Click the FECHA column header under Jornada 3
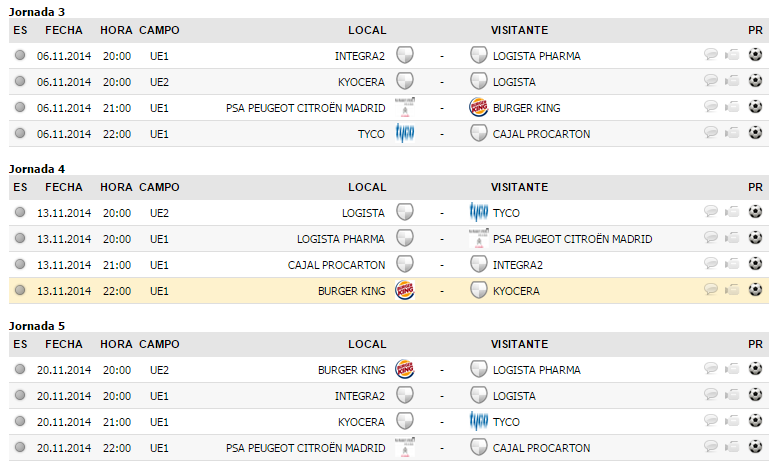 [x=64, y=30]
